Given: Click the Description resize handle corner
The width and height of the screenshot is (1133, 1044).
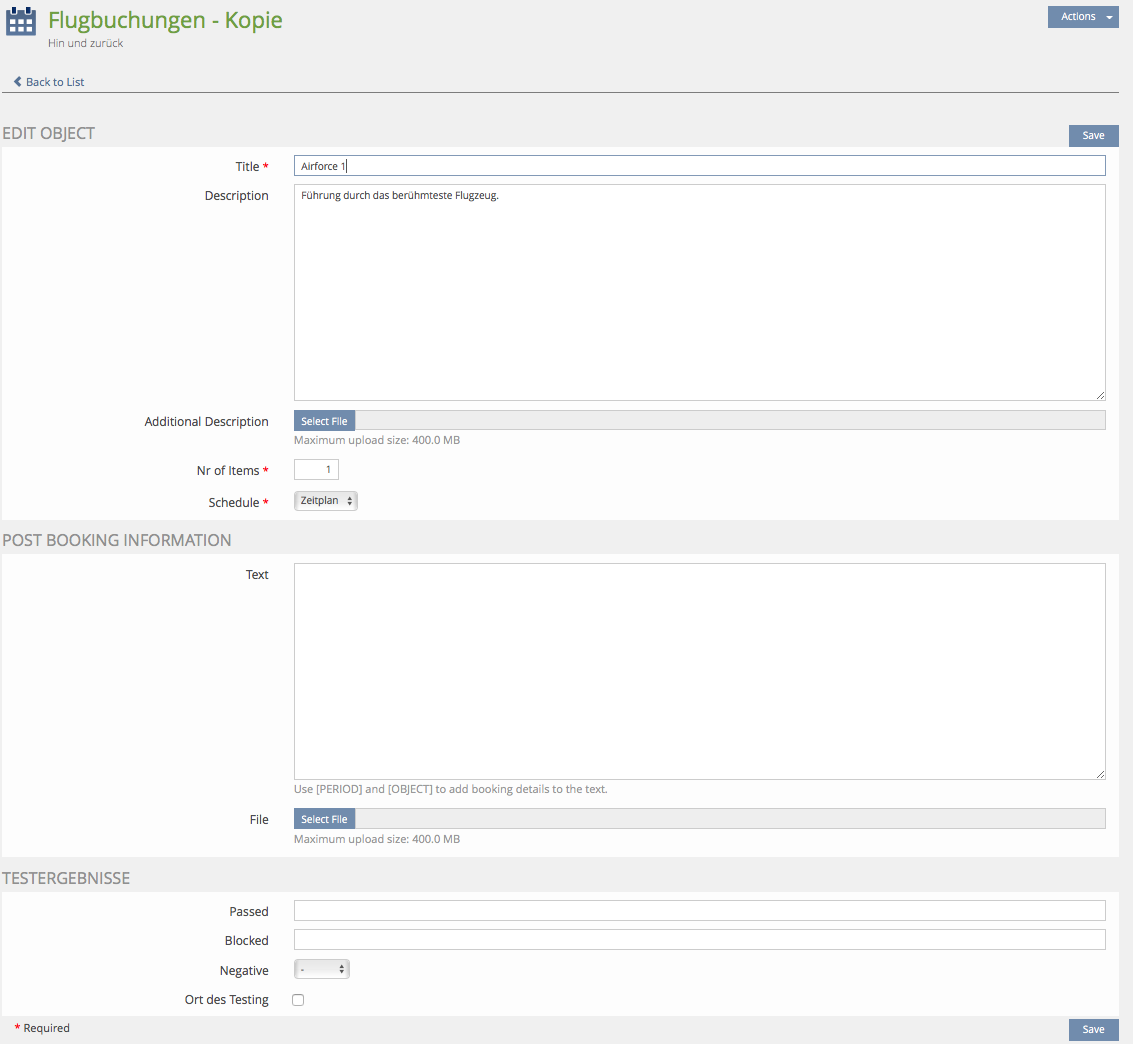Looking at the screenshot, I should [1100, 395].
